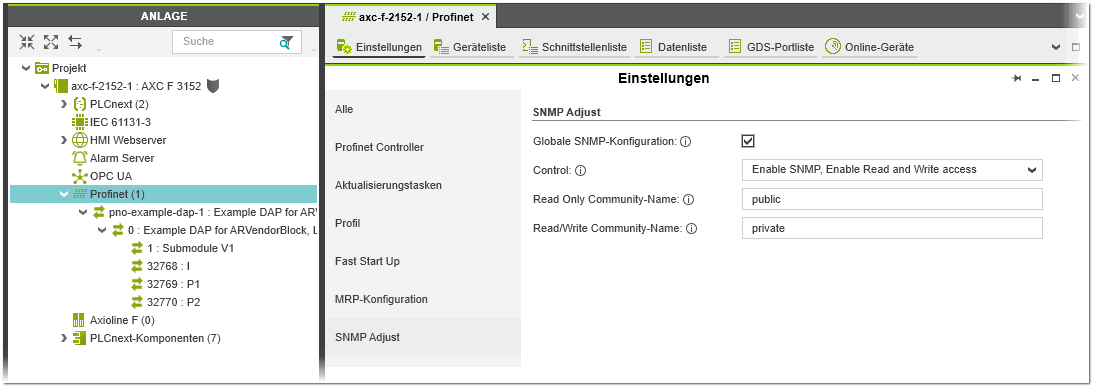Click Read Only Community-Name field
The image size is (1093, 387).
[x=892, y=199]
